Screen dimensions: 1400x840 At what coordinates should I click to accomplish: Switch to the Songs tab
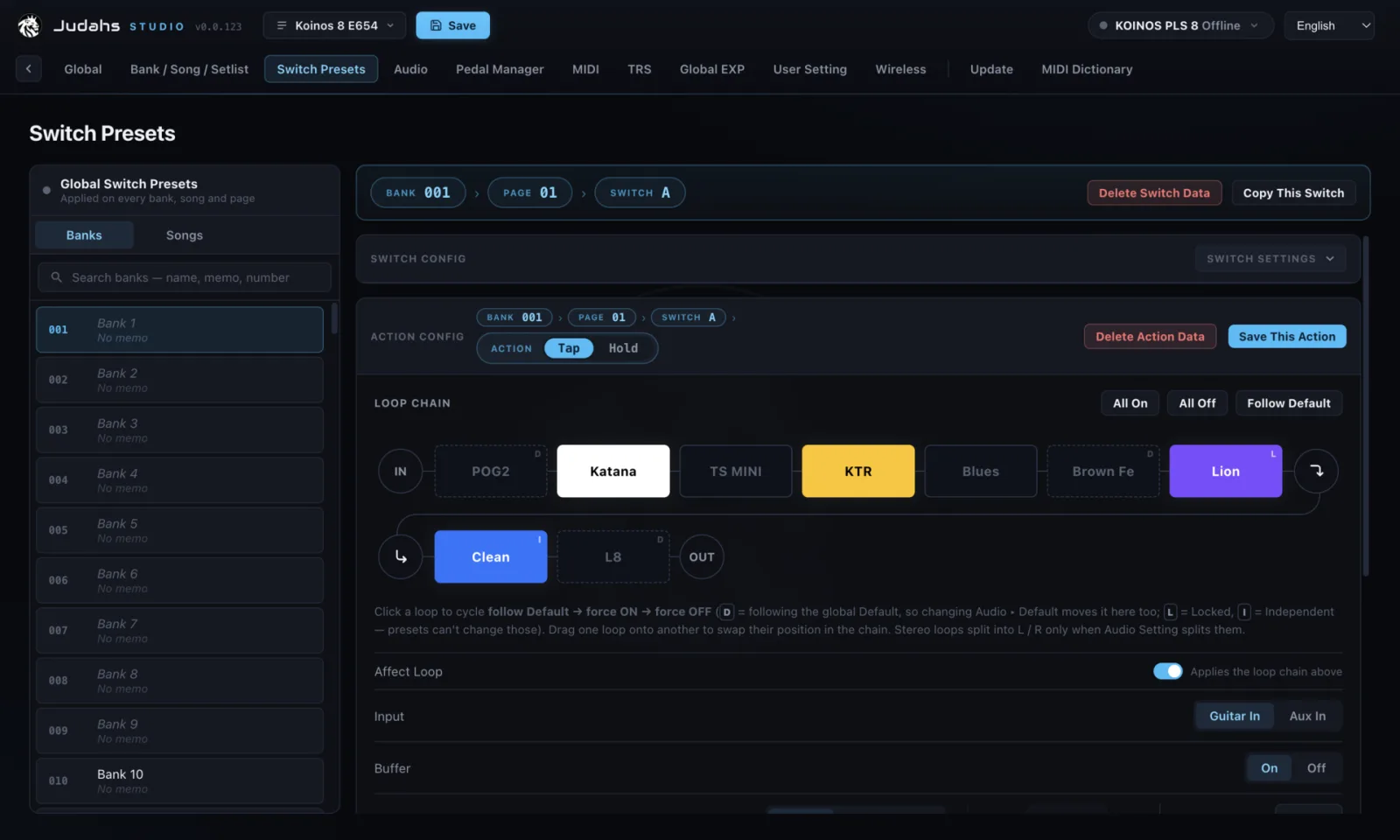coord(185,234)
